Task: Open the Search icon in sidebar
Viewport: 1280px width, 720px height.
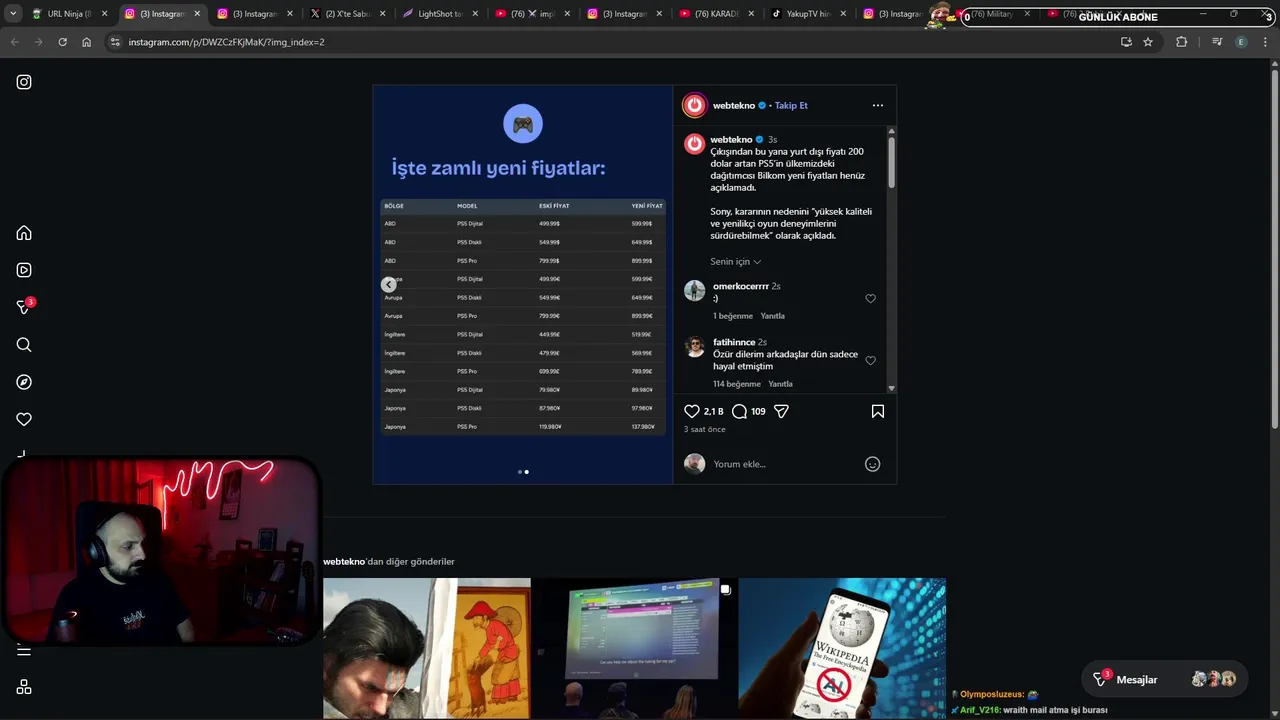Action: [24, 345]
